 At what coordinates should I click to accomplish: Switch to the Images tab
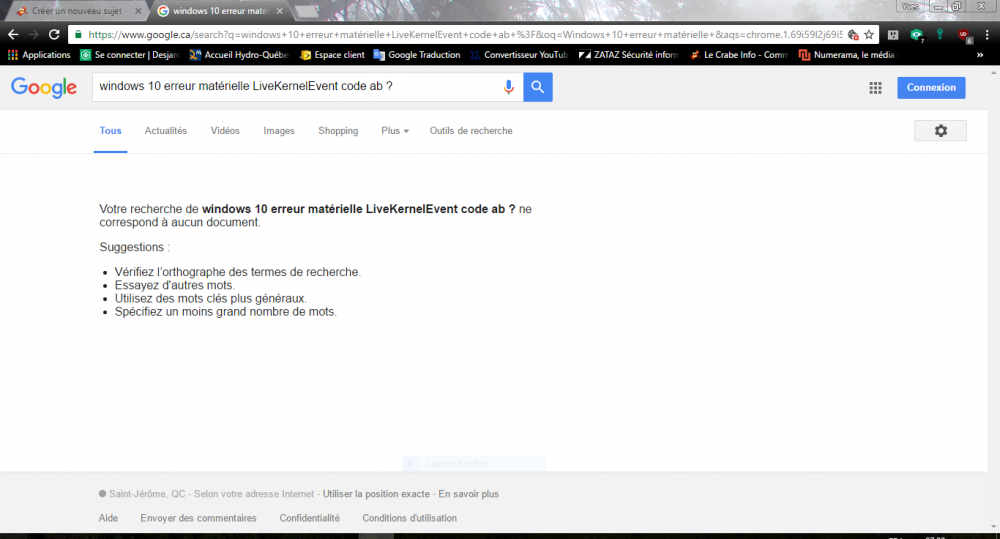(279, 131)
